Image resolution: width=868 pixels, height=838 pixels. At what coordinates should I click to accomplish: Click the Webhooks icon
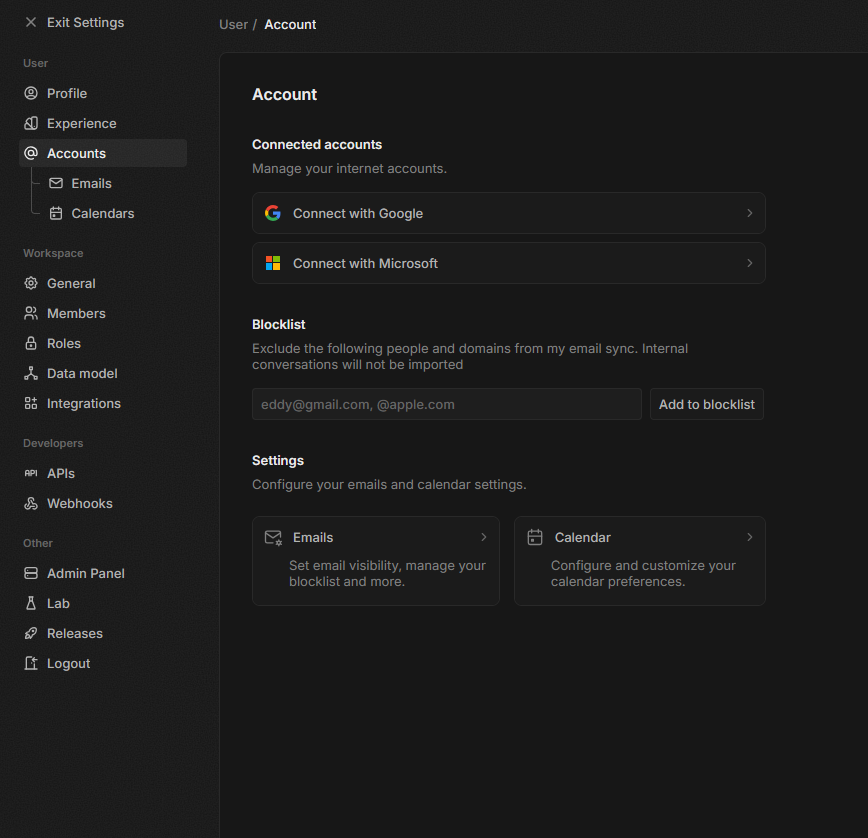(31, 503)
